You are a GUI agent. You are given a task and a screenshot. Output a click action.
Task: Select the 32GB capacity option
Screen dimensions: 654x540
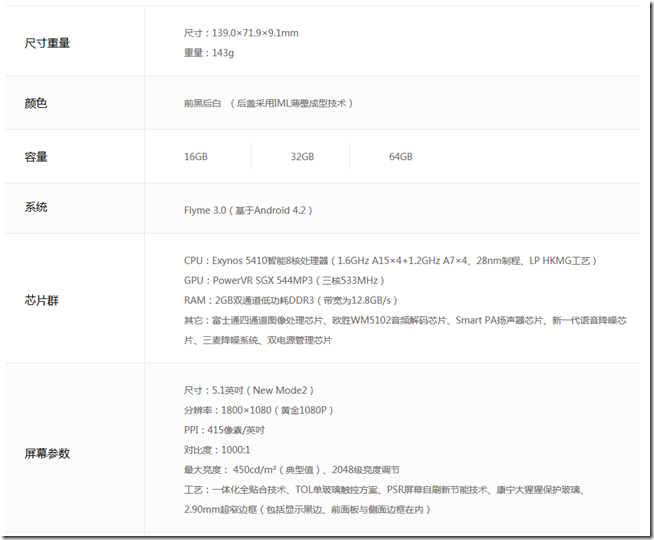tap(302, 157)
